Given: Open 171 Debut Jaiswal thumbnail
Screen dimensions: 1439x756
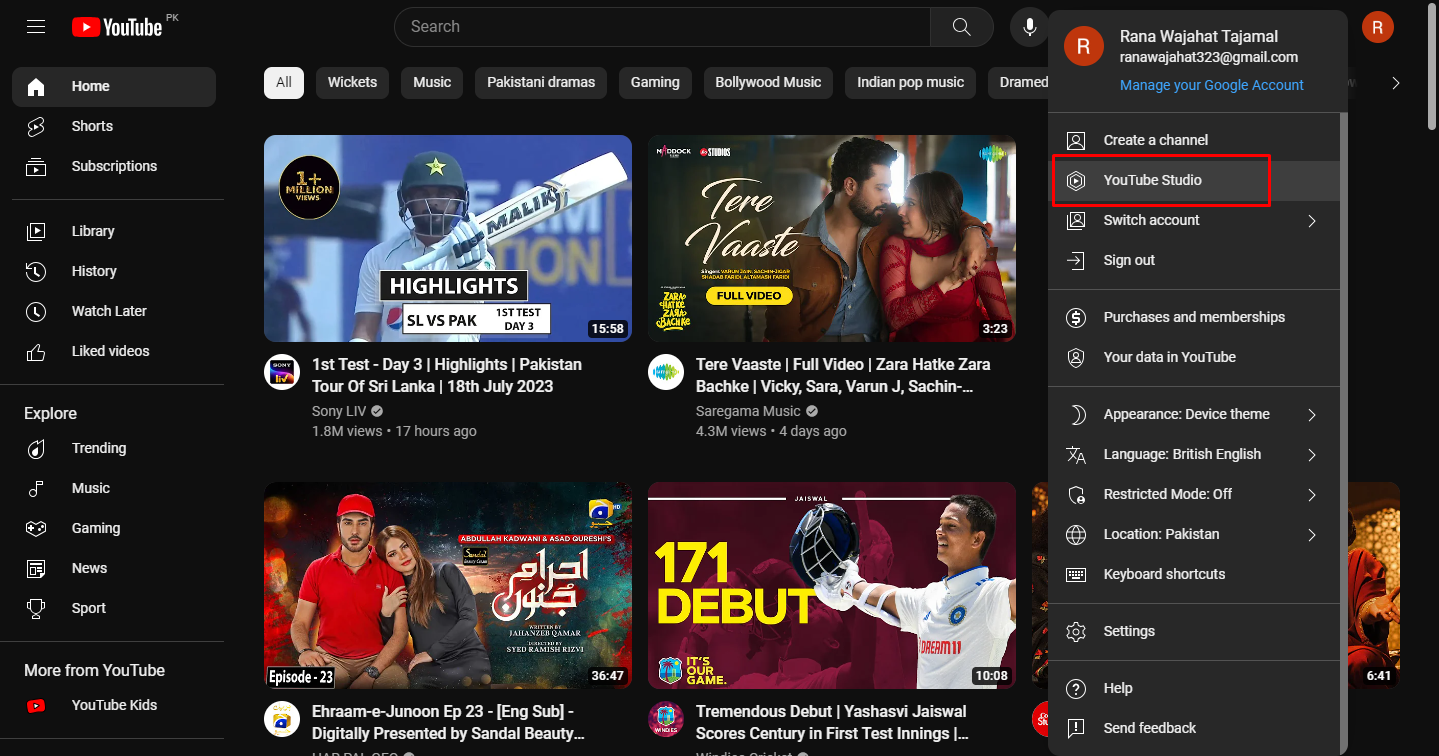Looking at the screenshot, I should point(832,586).
